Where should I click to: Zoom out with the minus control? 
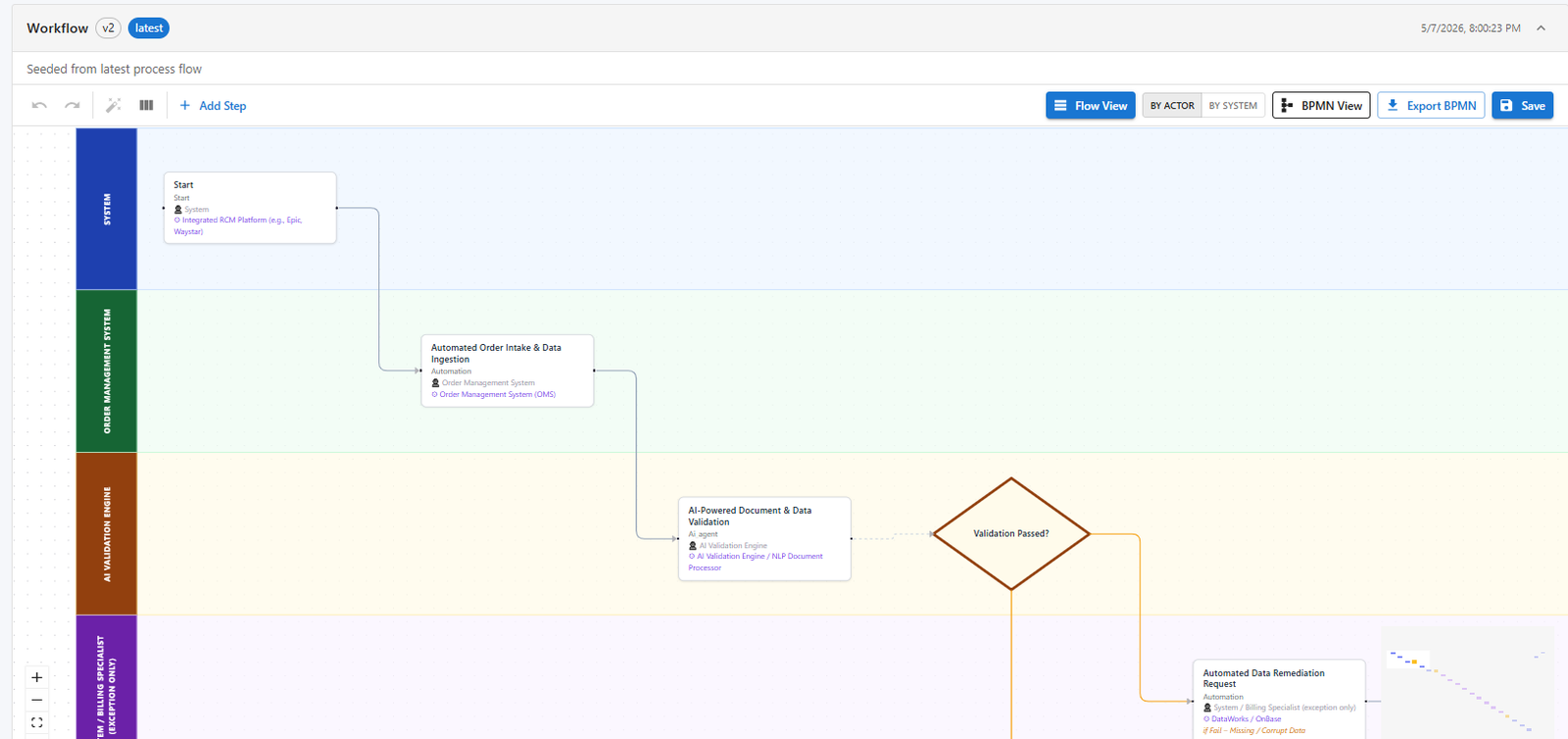coord(37,700)
